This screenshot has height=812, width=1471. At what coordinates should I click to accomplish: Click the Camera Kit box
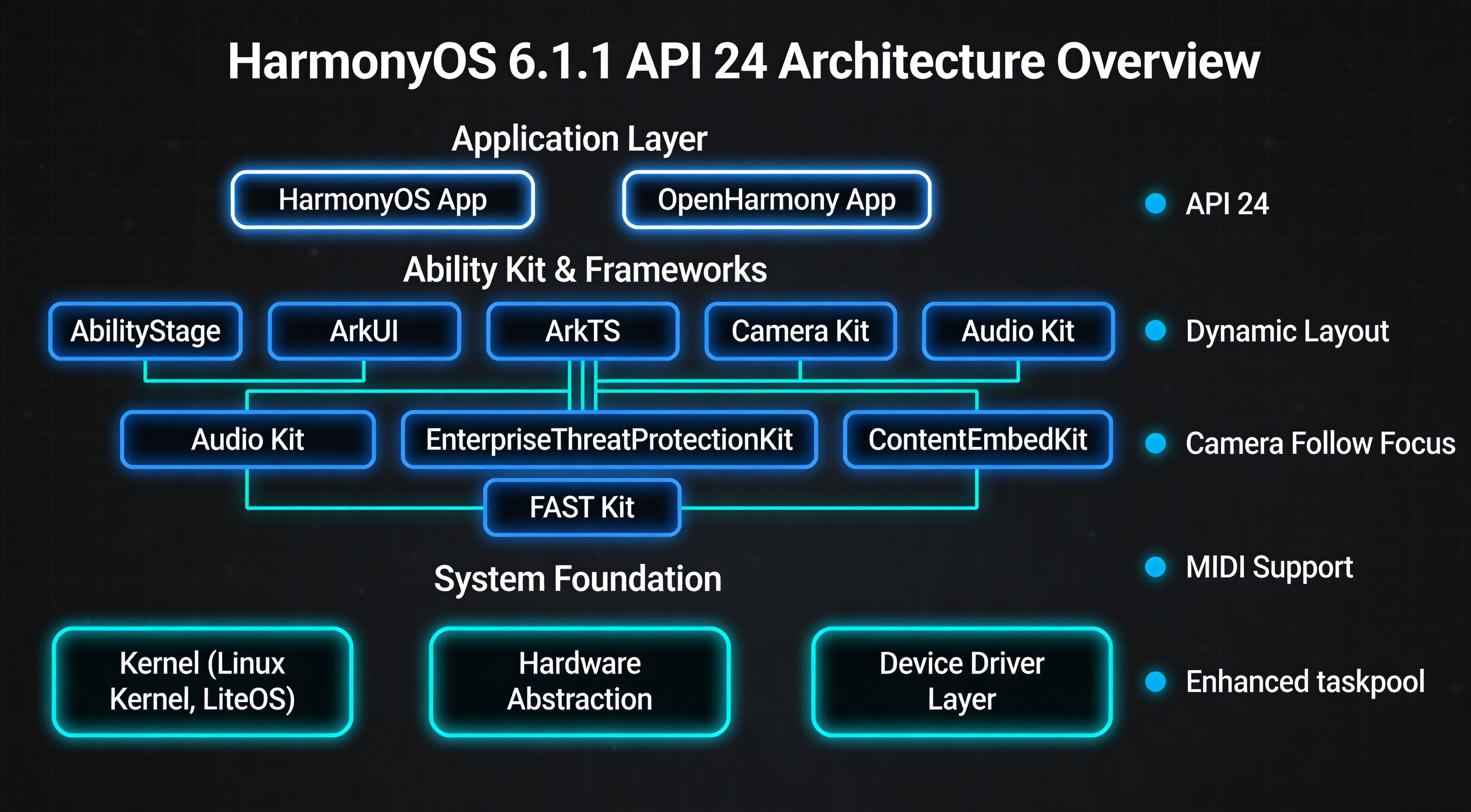pyautogui.click(x=801, y=331)
